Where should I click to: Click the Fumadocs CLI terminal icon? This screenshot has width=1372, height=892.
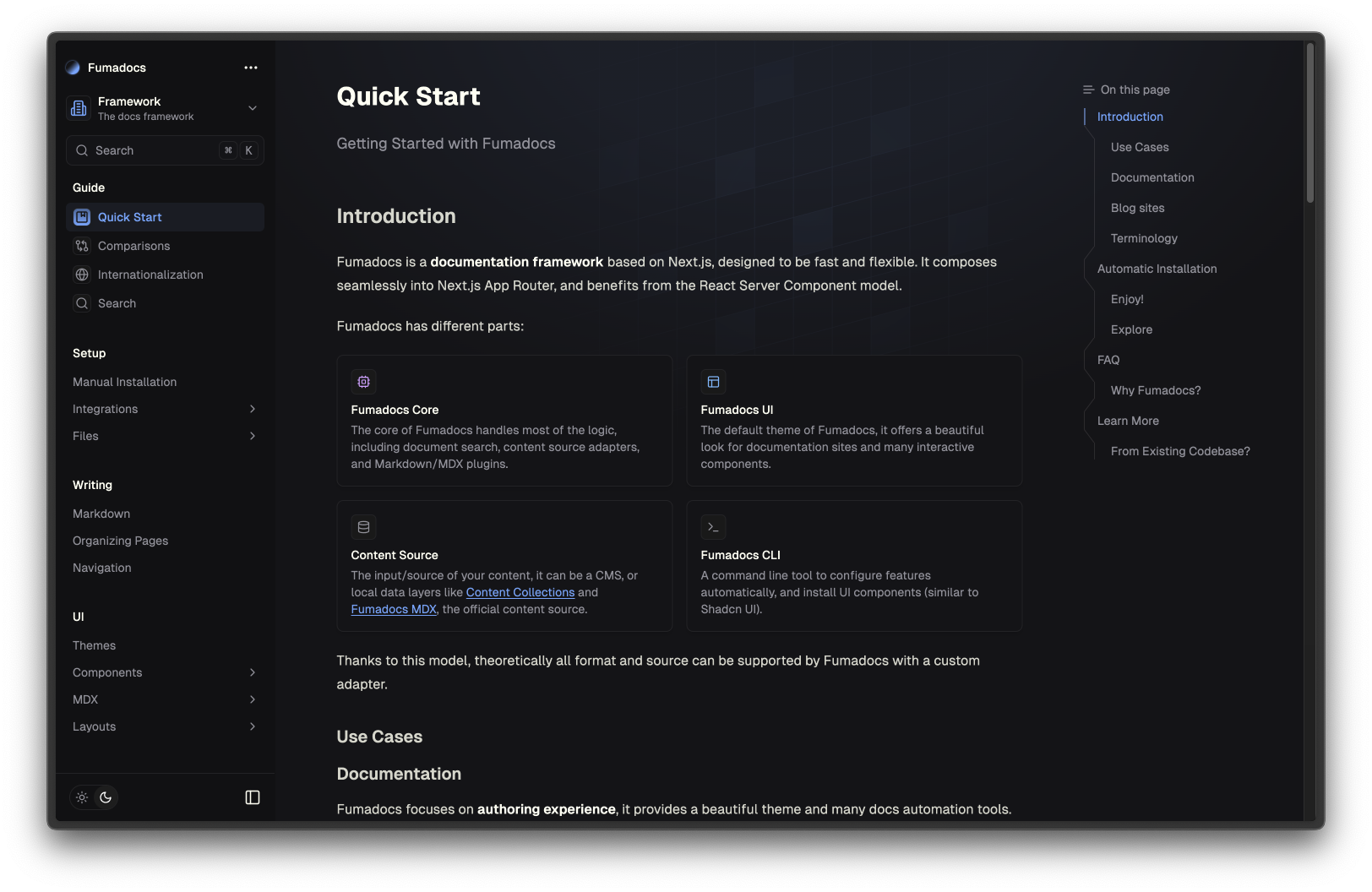(713, 527)
